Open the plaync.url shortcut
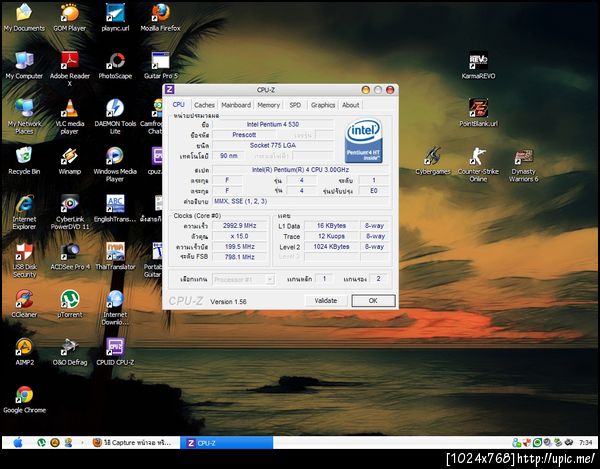 (115, 17)
